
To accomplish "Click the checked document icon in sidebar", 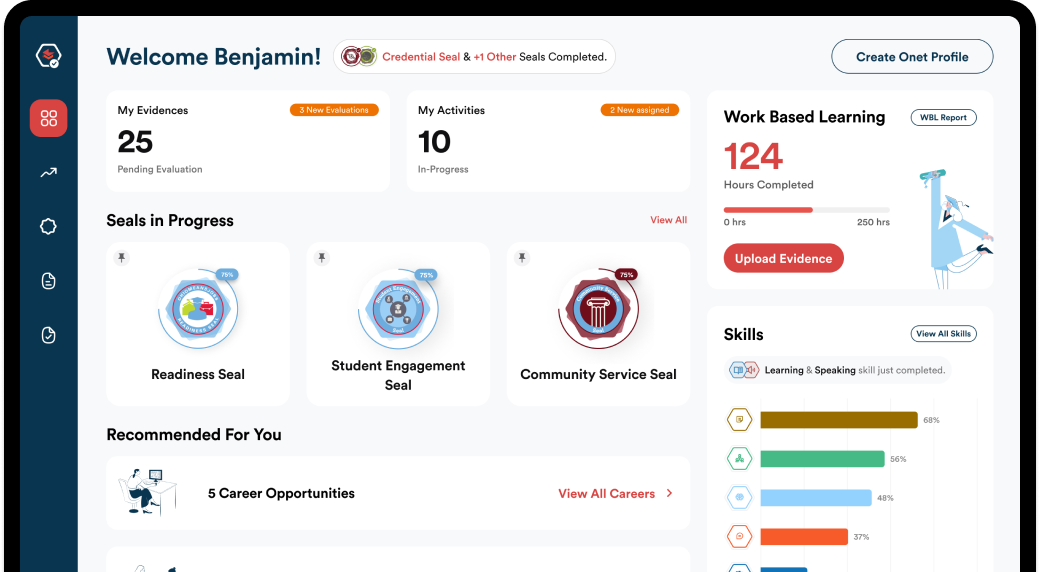I will 49,335.
